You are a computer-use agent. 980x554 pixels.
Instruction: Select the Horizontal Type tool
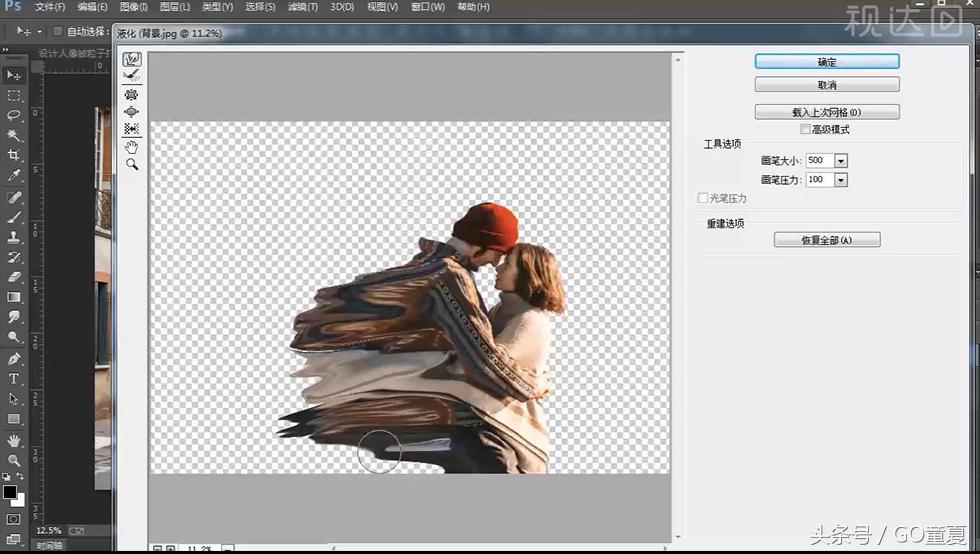[x=14, y=379]
